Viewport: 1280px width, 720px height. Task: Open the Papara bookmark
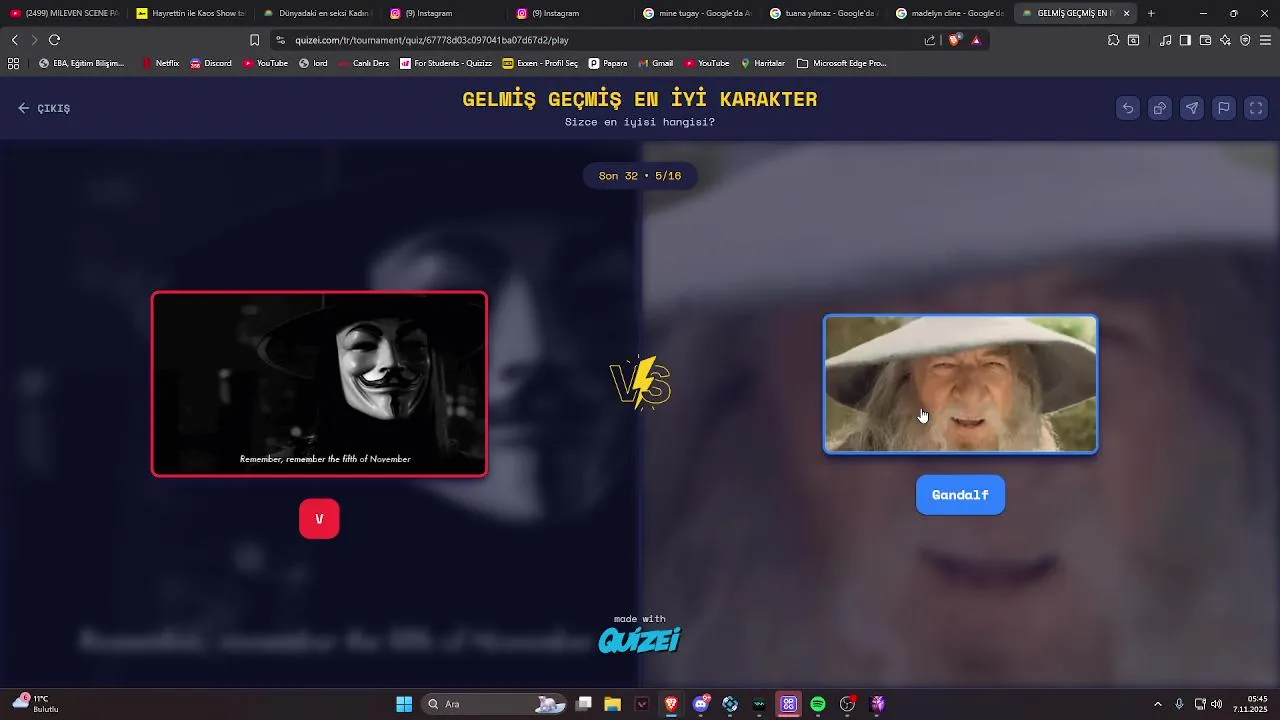(x=608, y=63)
